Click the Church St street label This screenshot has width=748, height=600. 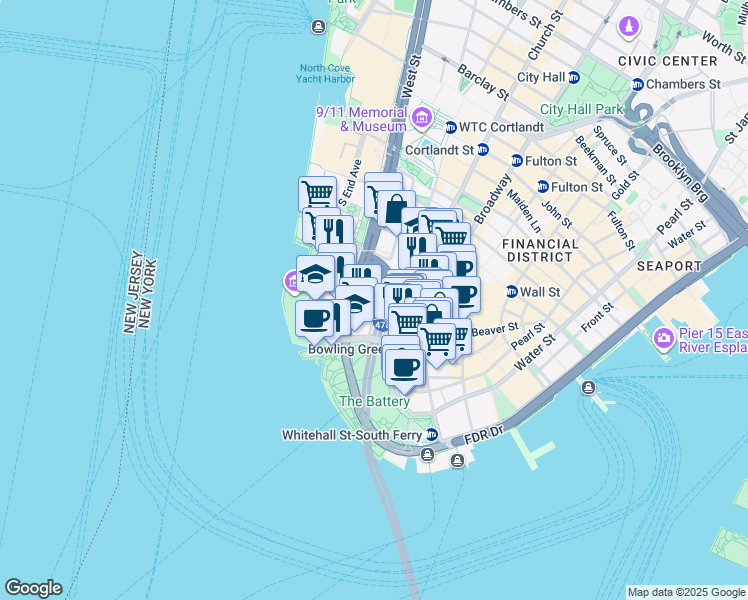tap(546, 35)
